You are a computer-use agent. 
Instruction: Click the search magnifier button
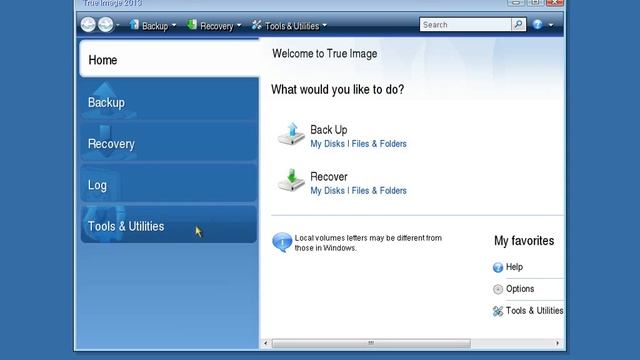[518, 25]
